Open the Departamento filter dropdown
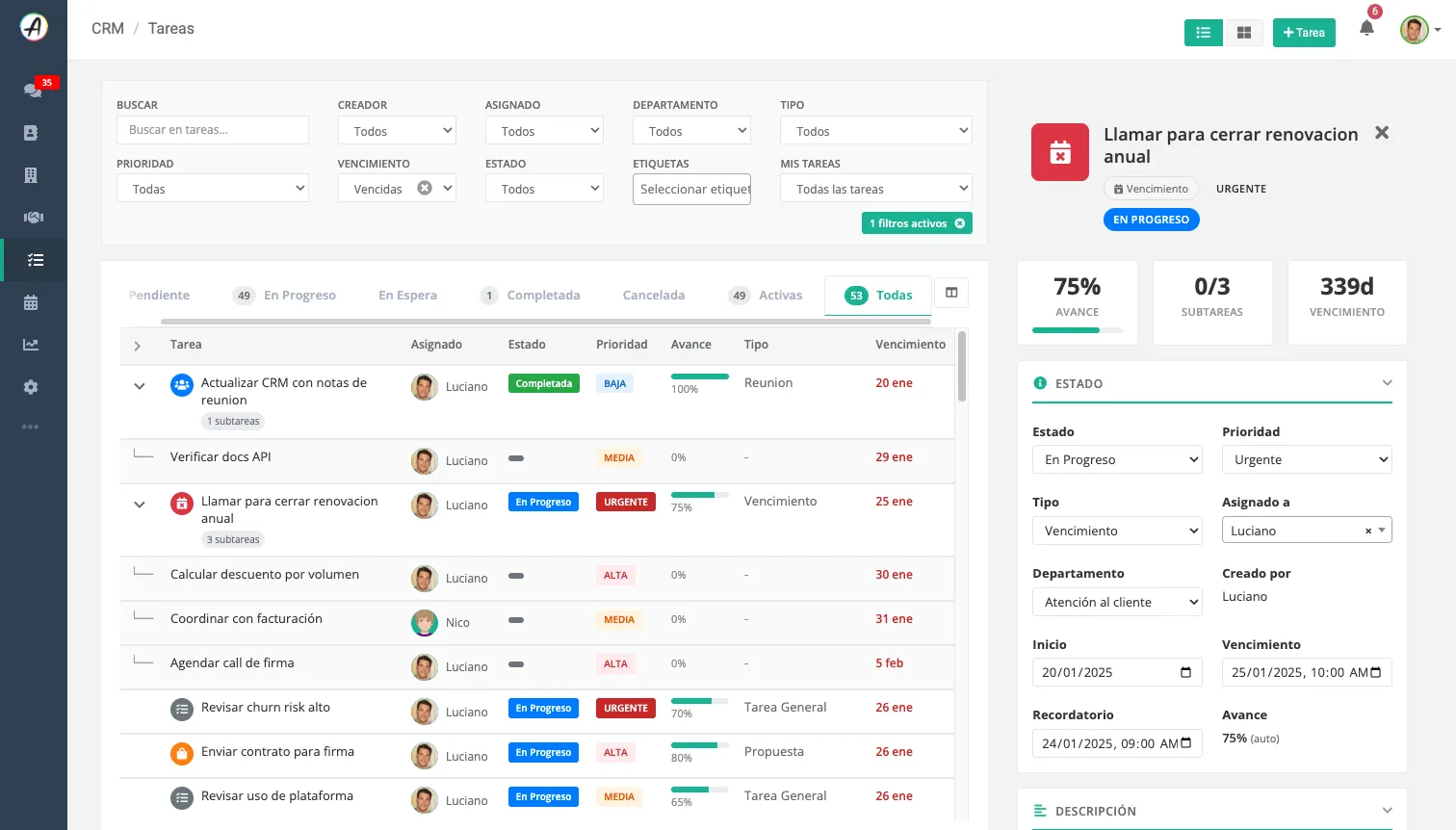The image size is (1456, 830). (x=691, y=131)
